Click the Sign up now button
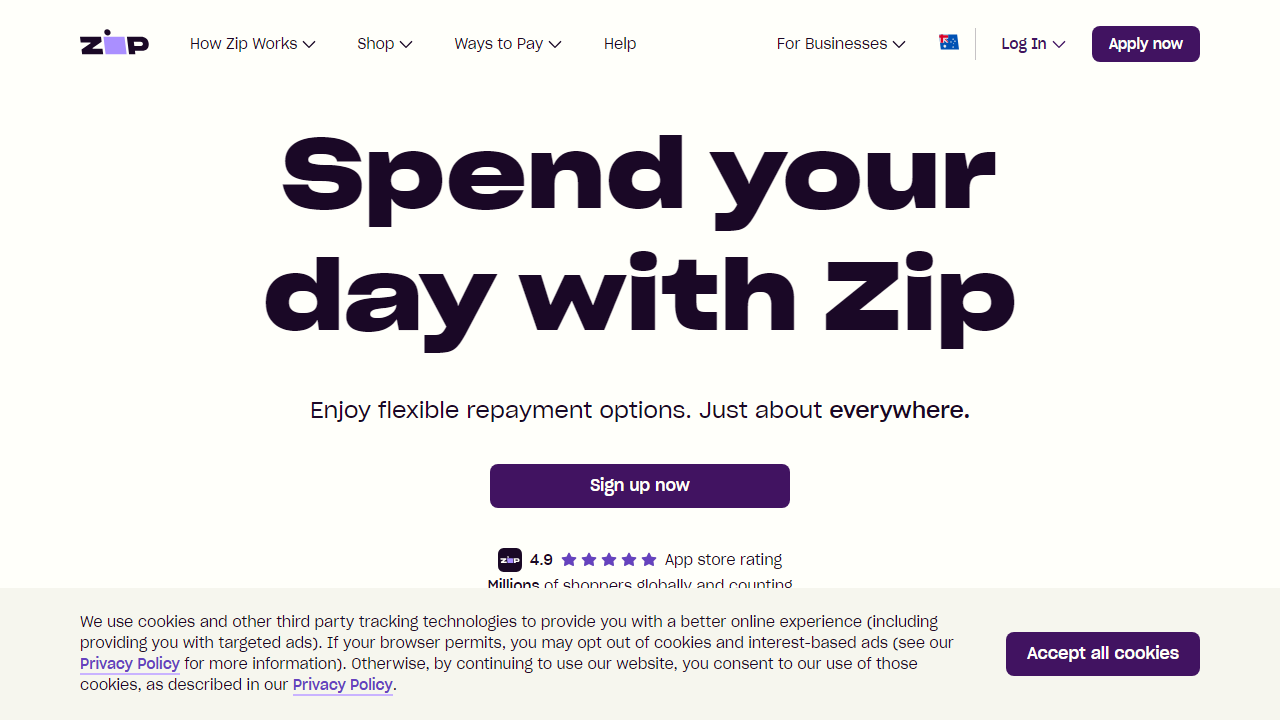 pyautogui.click(x=639, y=485)
